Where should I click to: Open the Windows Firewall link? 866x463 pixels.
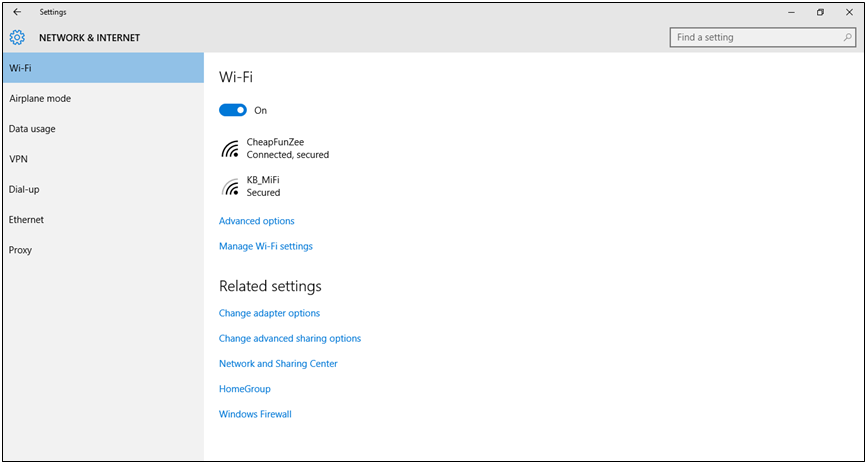(255, 414)
